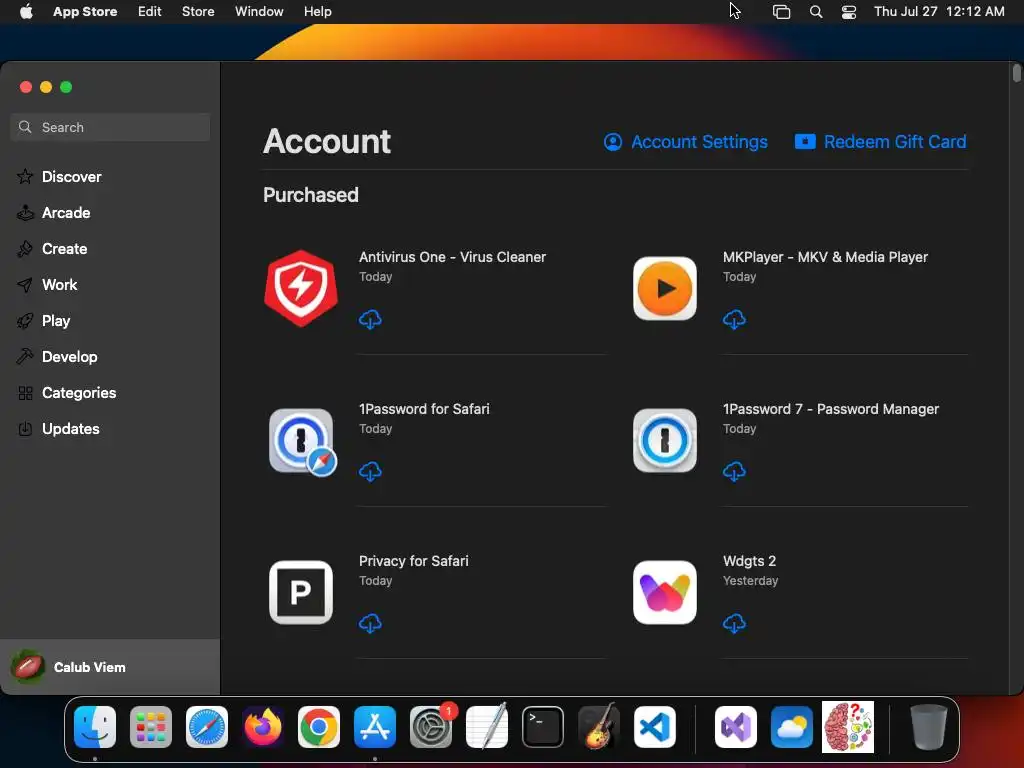Screen dimensions: 1024x768
Task: Open 1Password for Safari app icon
Action: click(x=302, y=441)
